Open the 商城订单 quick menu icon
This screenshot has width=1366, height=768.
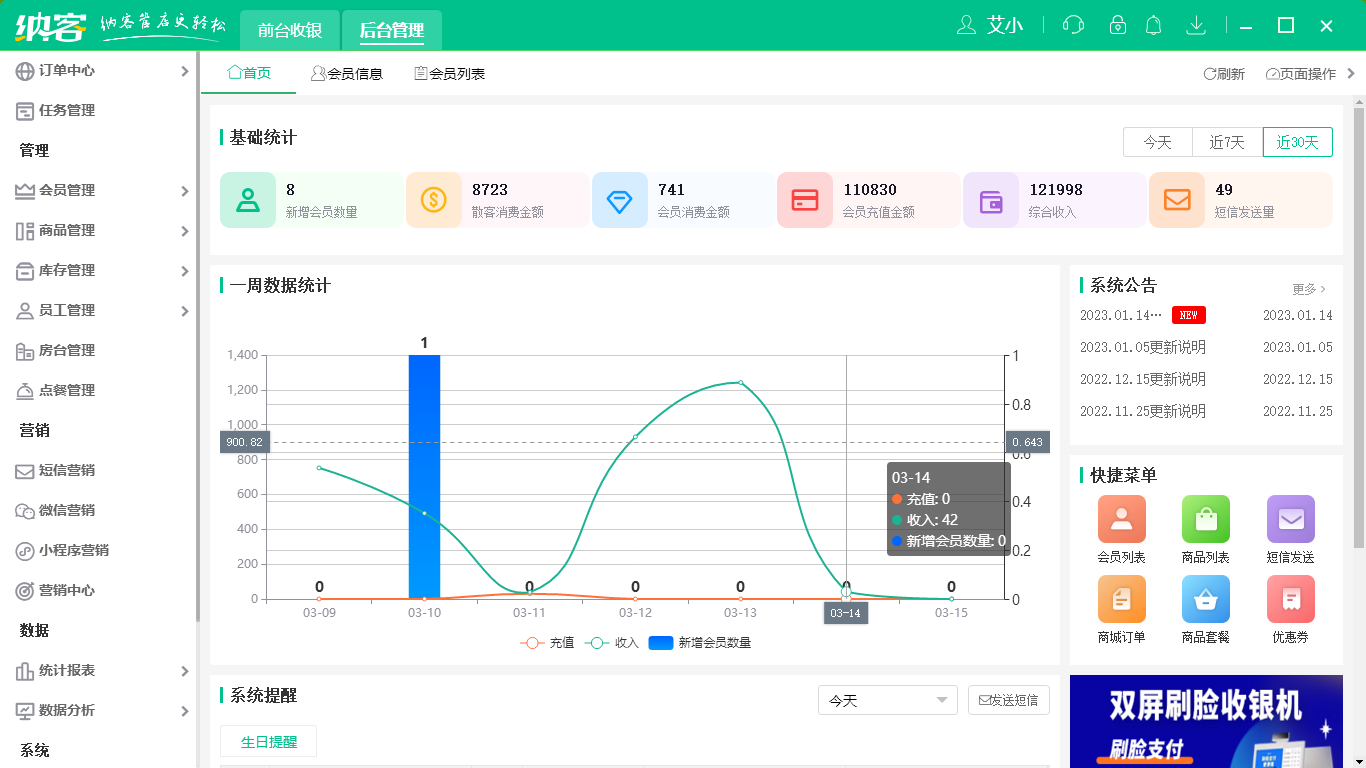click(x=1121, y=599)
